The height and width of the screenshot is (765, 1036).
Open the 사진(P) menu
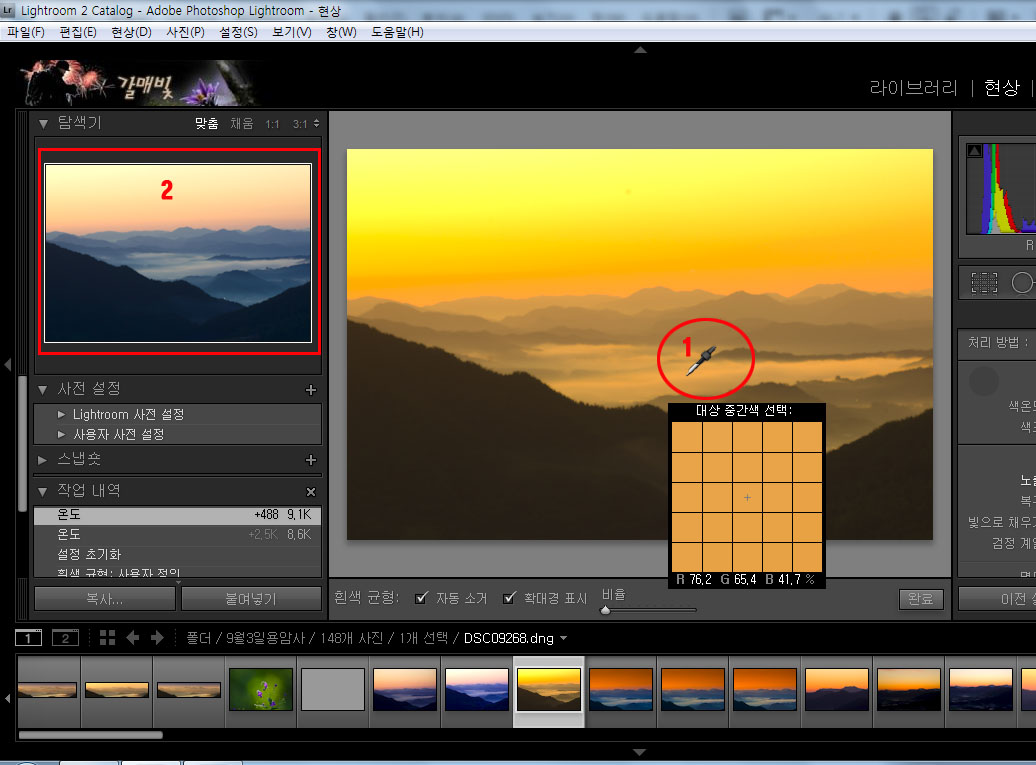185,32
